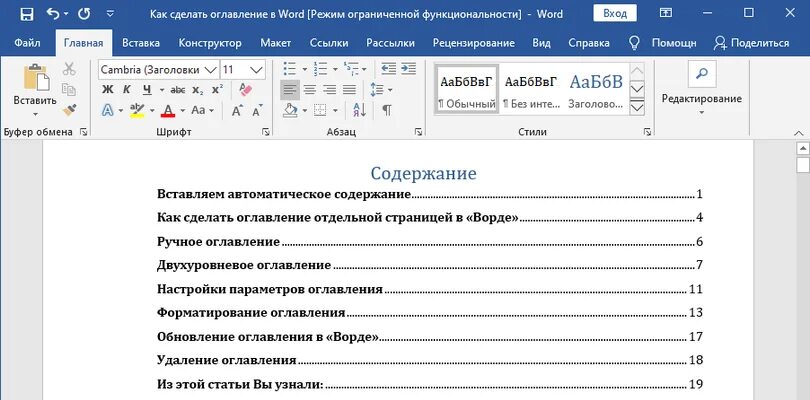This screenshot has height=400, width=810.
Task: Click the vertical scrollbar up arrow
Action: [x=802, y=149]
